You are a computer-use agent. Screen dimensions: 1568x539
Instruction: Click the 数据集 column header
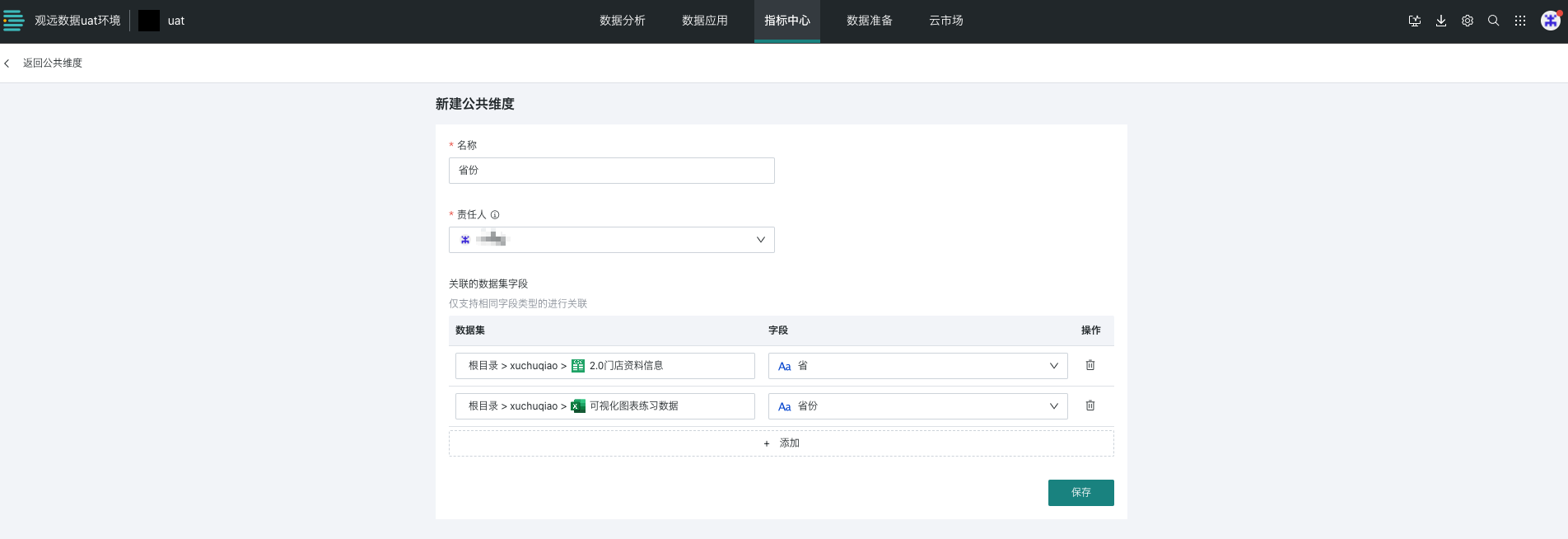[x=470, y=330]
